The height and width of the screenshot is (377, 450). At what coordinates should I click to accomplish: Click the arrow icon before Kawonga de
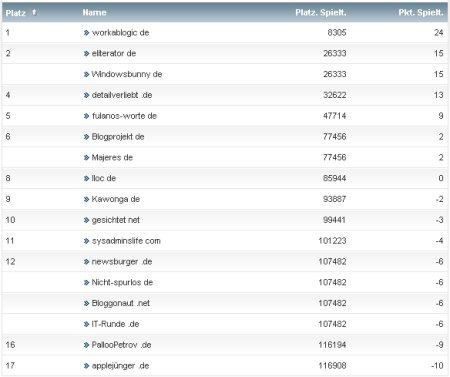pyautogui.click(x=86, y=199)
